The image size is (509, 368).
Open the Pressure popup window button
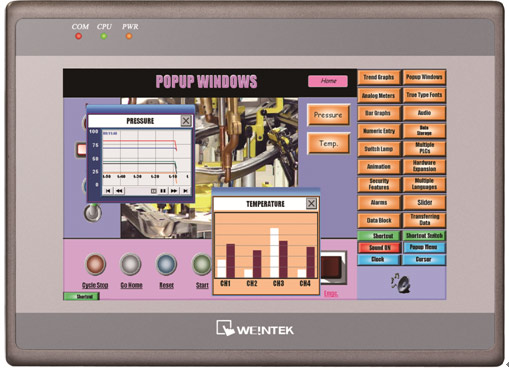[328, 115]
